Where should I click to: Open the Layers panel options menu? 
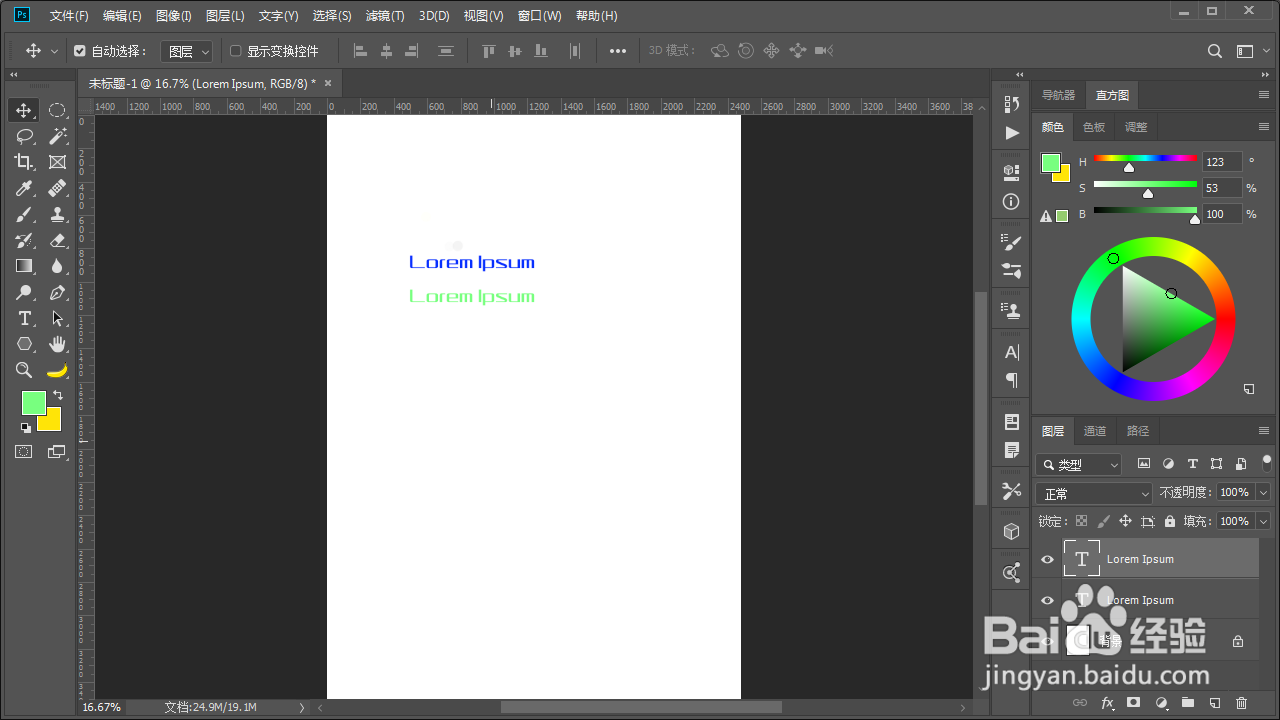[x=1264, y=431]
